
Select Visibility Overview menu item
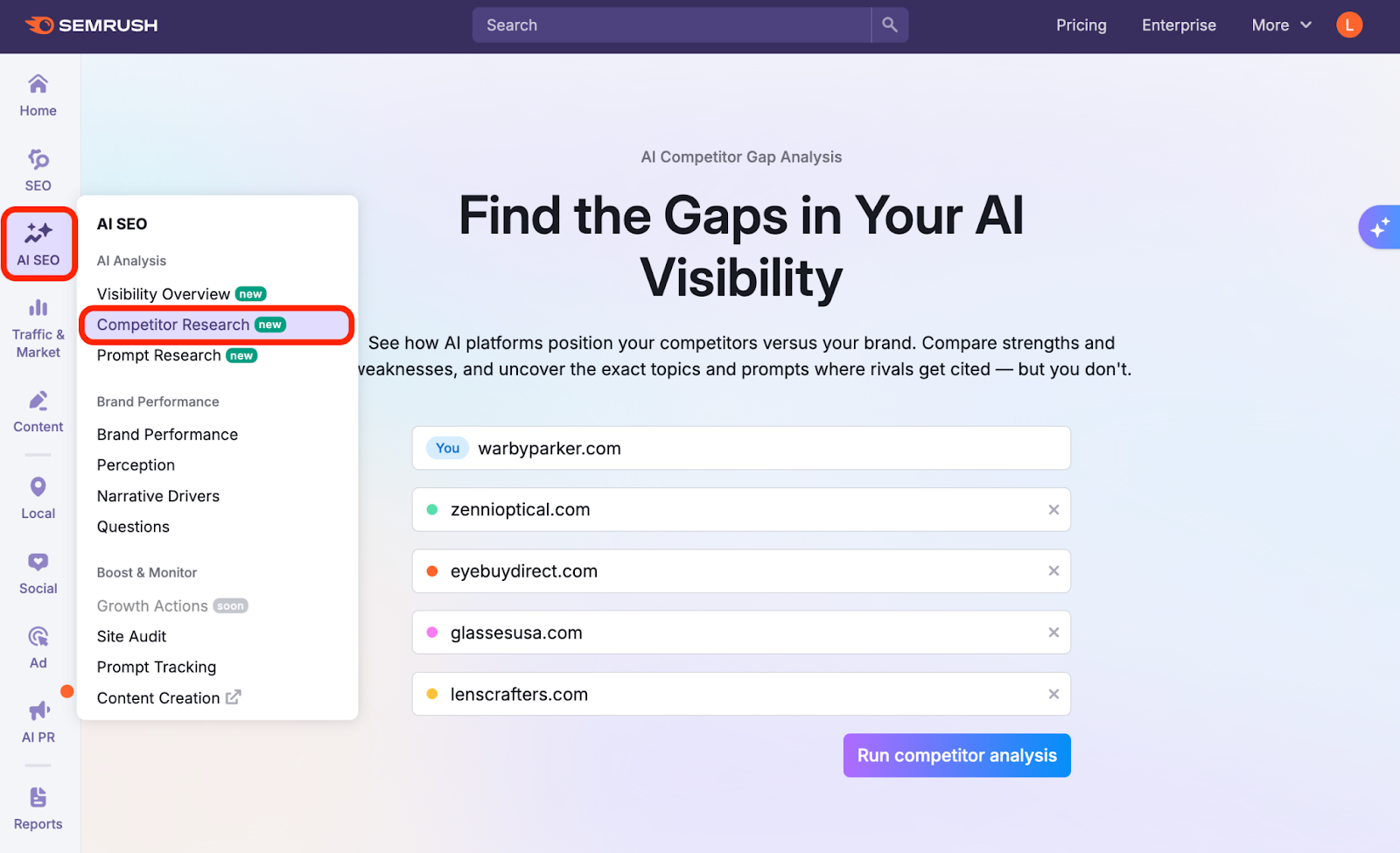click(x=164, y=294)
